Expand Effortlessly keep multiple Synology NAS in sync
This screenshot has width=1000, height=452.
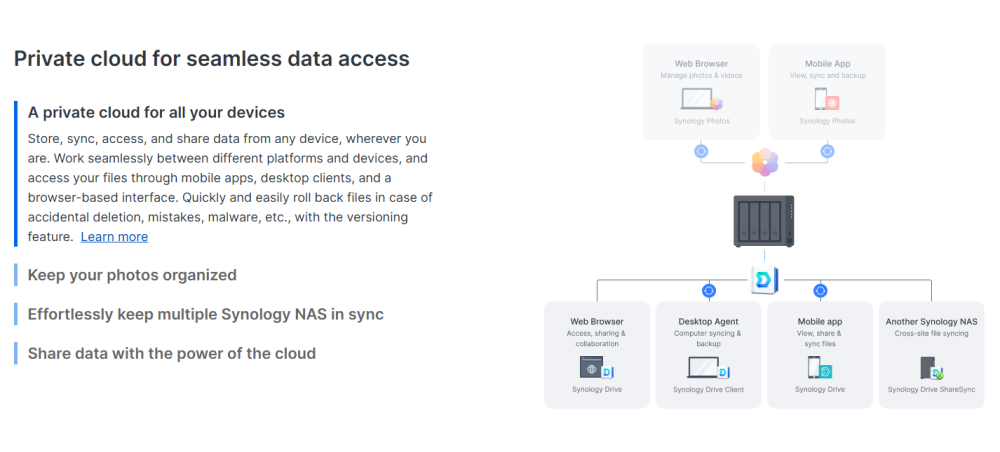tap(205, 314)
